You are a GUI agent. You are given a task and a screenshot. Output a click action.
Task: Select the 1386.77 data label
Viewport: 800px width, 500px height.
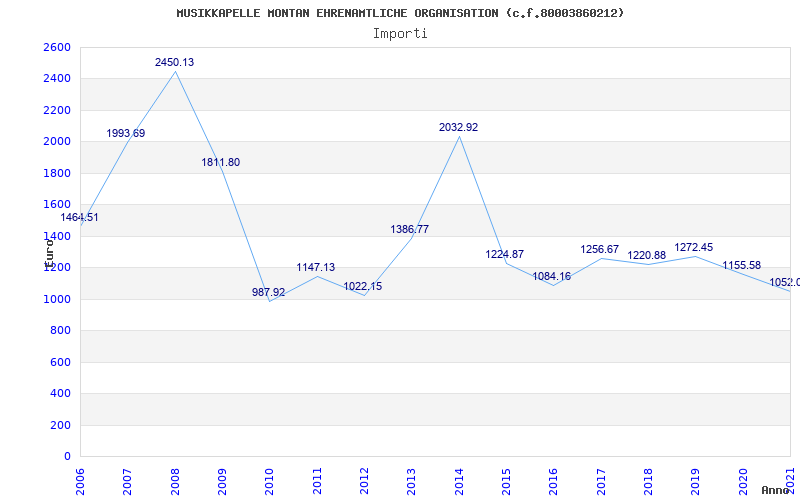click(410, 230)
